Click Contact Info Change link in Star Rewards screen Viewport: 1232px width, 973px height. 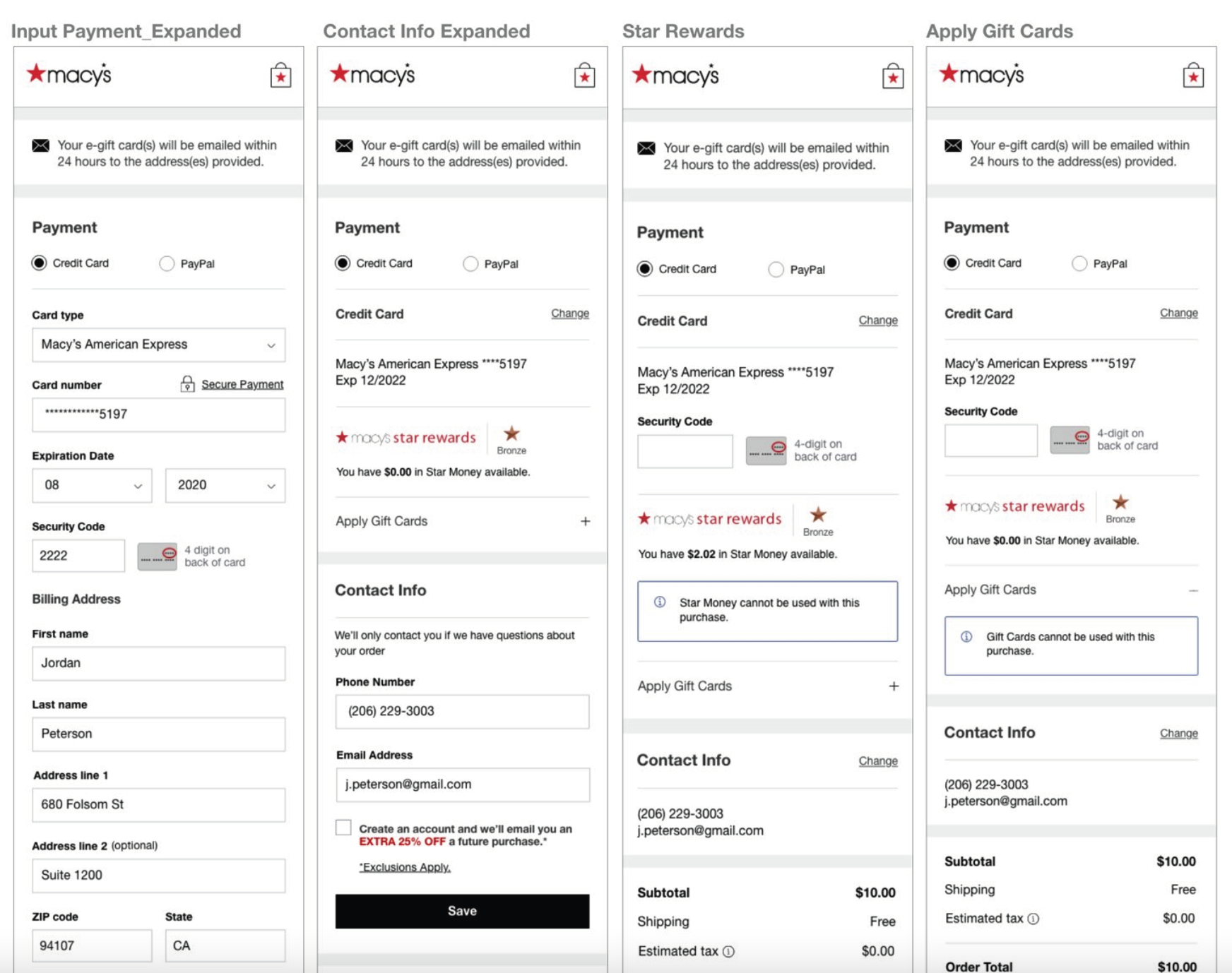[x=878, y=761]
